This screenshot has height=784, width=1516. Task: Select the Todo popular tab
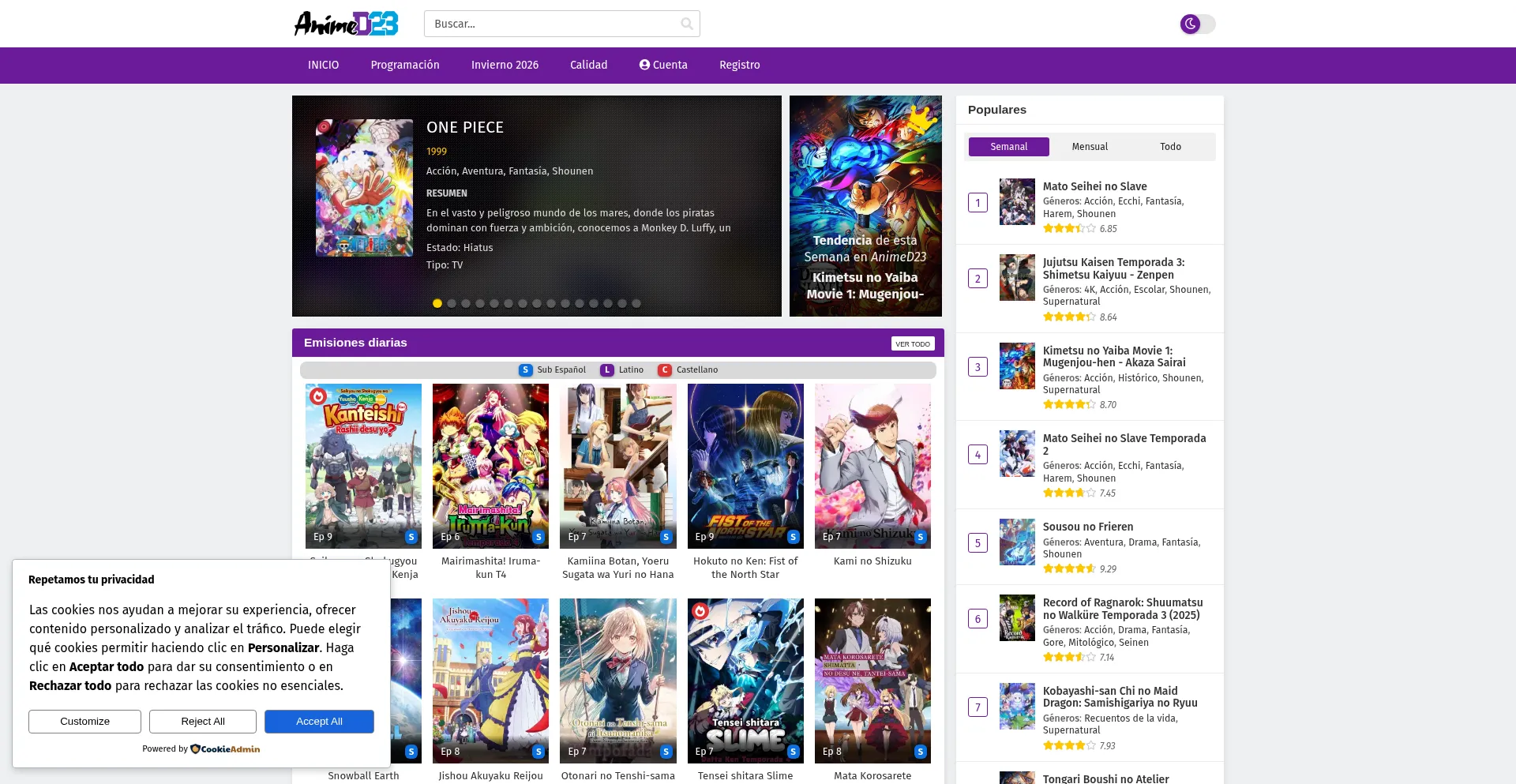[1170, 147]
